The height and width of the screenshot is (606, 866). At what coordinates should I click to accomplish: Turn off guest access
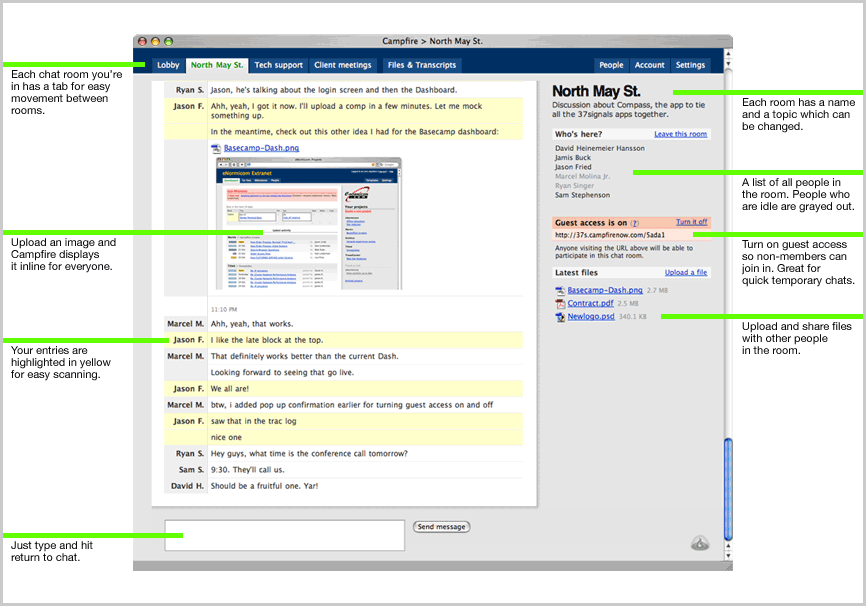pyautogui.click(x=691, y=222)
